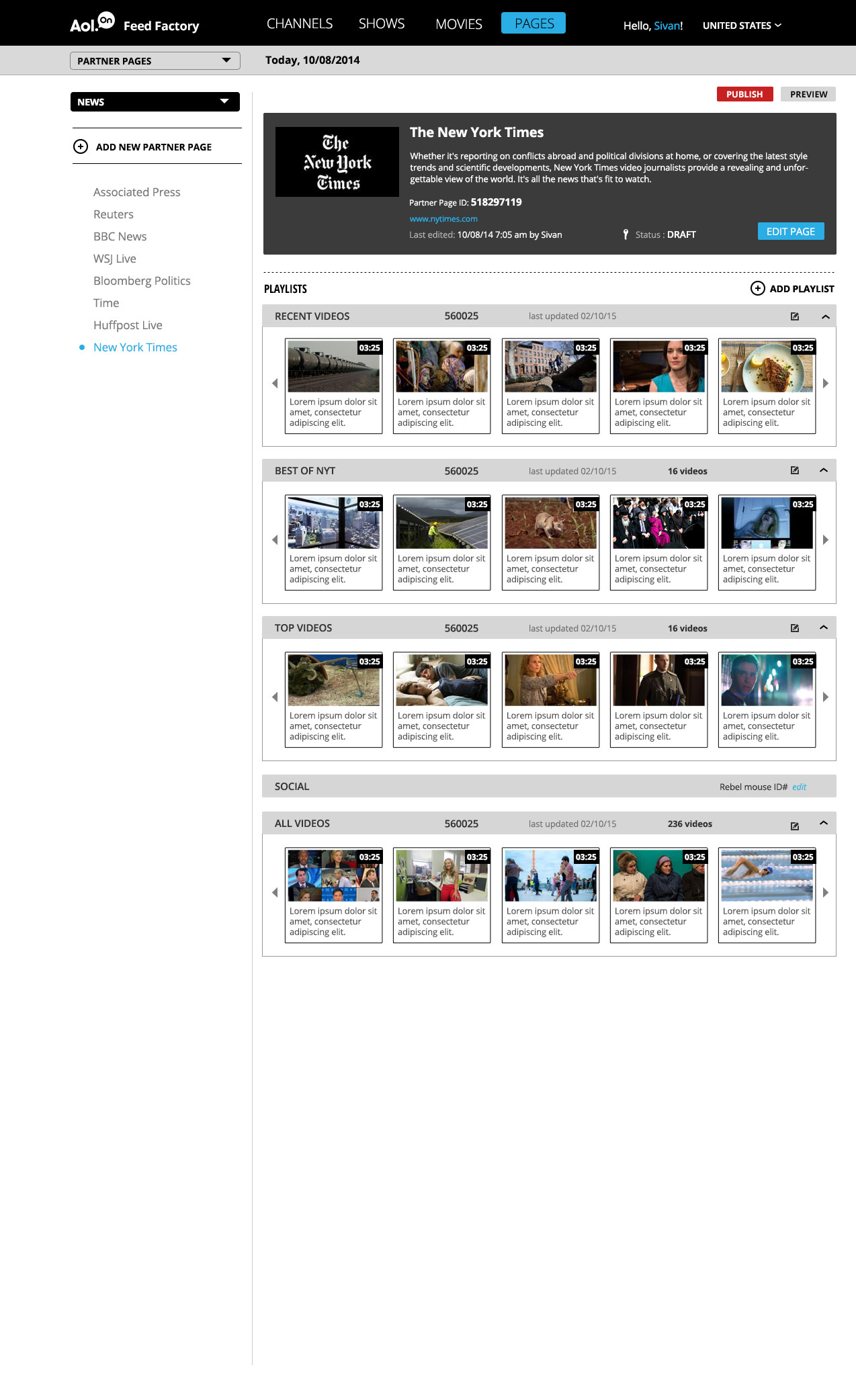Click the Edit Page button
The height and width of the screenshot is (1400, 856).
[791, 231]
